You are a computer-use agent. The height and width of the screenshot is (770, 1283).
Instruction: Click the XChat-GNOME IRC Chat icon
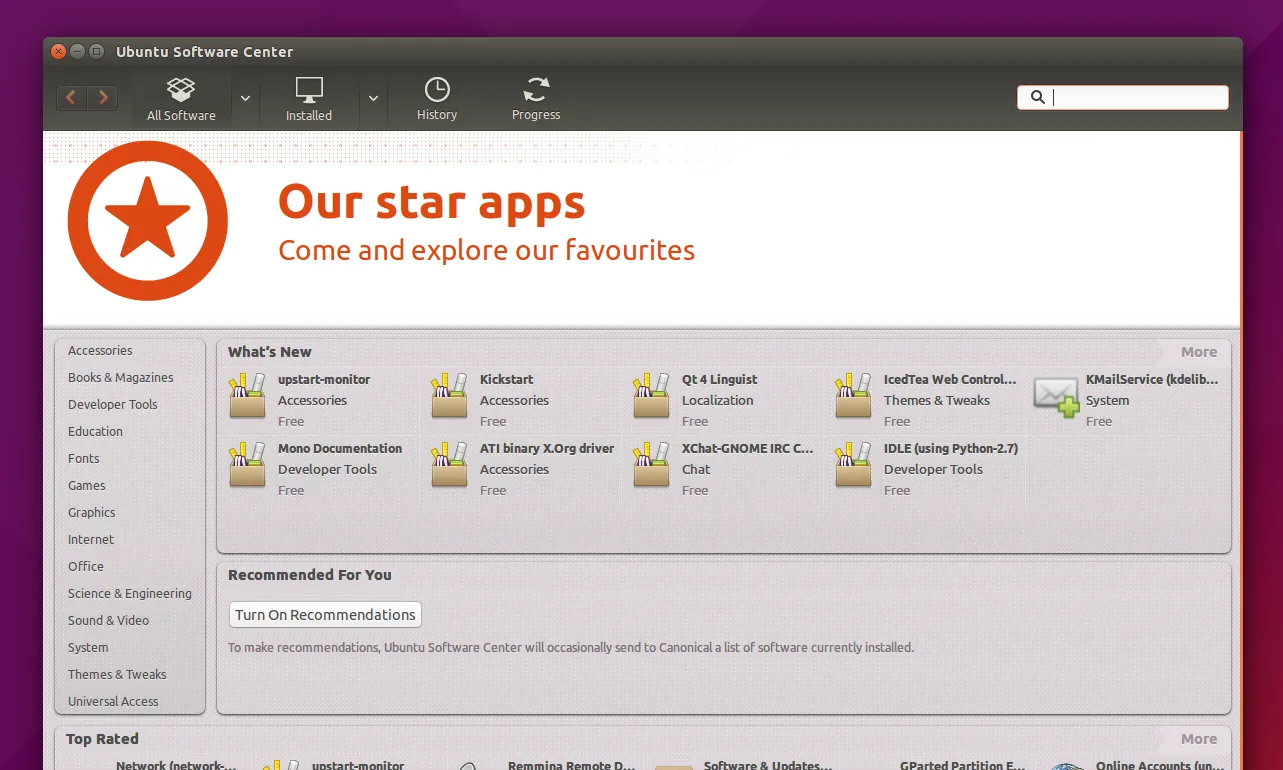tap(651, 465)
